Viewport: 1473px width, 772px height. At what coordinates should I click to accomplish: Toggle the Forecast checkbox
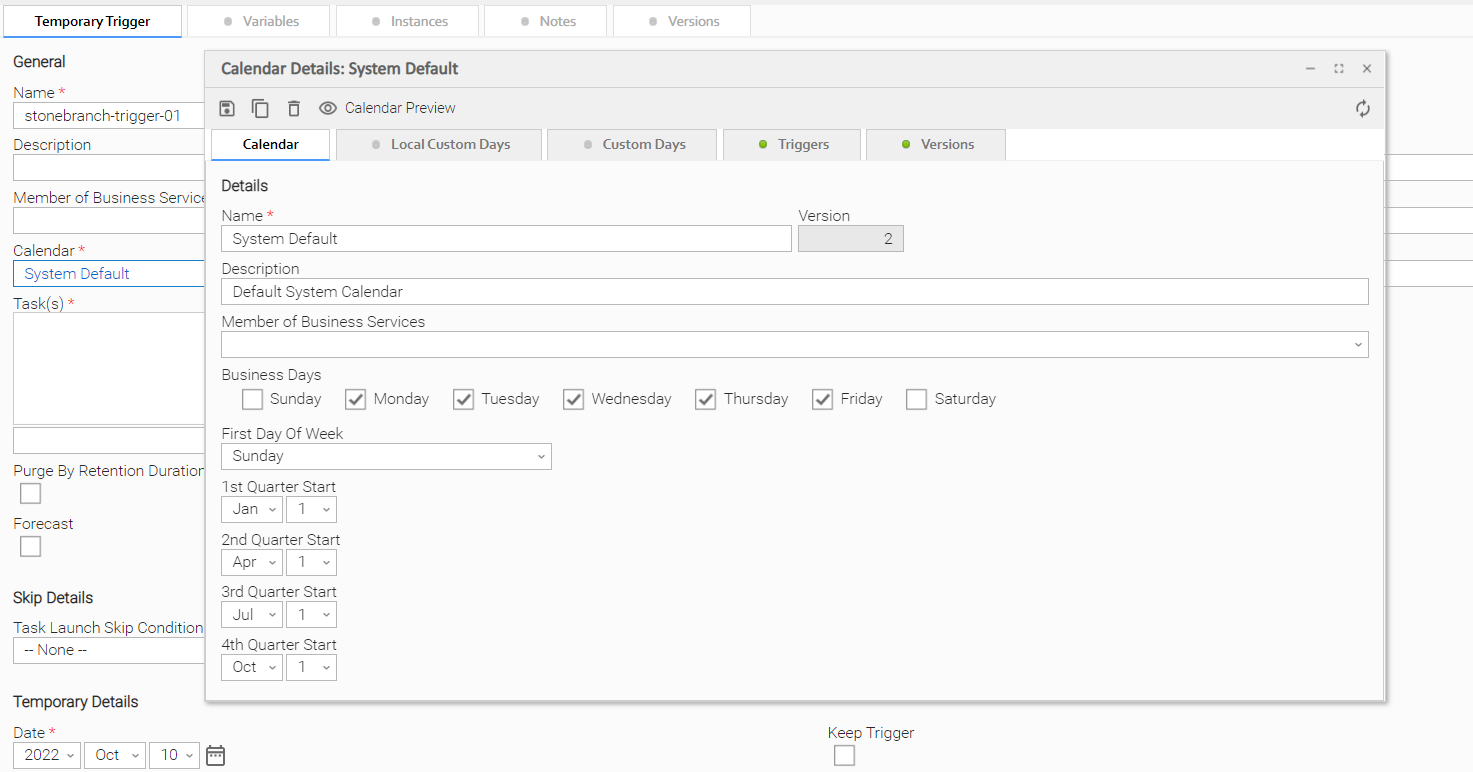31,547
